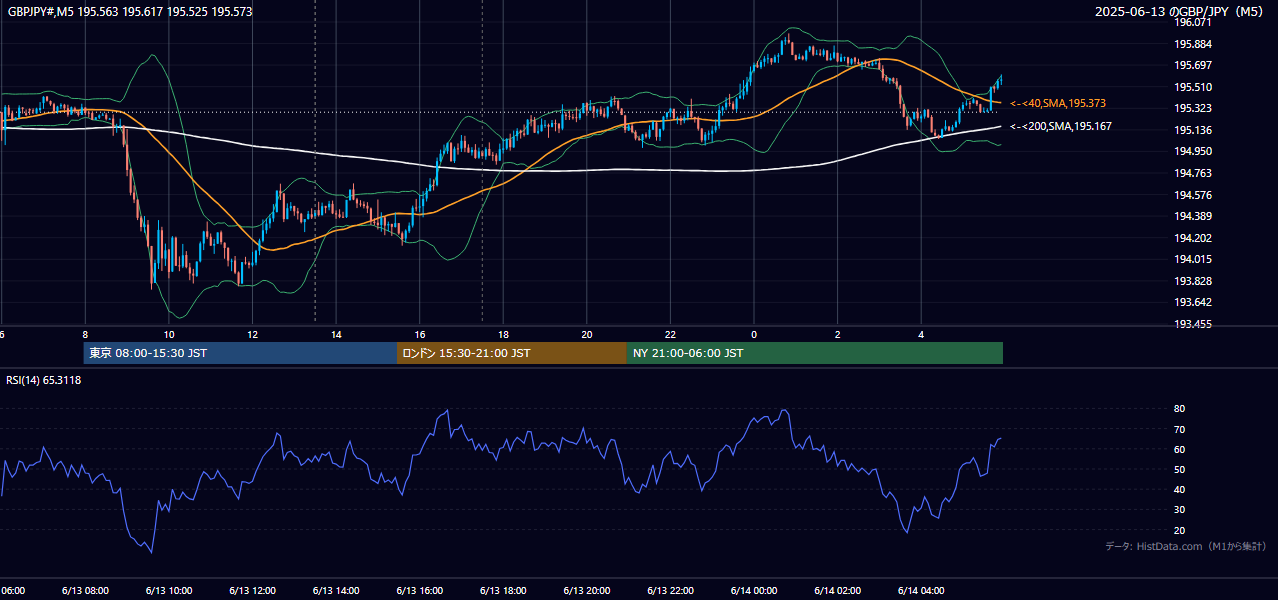Click hour tick 10 under price chart
The height and width of the screenshot is (600, 1278).
169,335
